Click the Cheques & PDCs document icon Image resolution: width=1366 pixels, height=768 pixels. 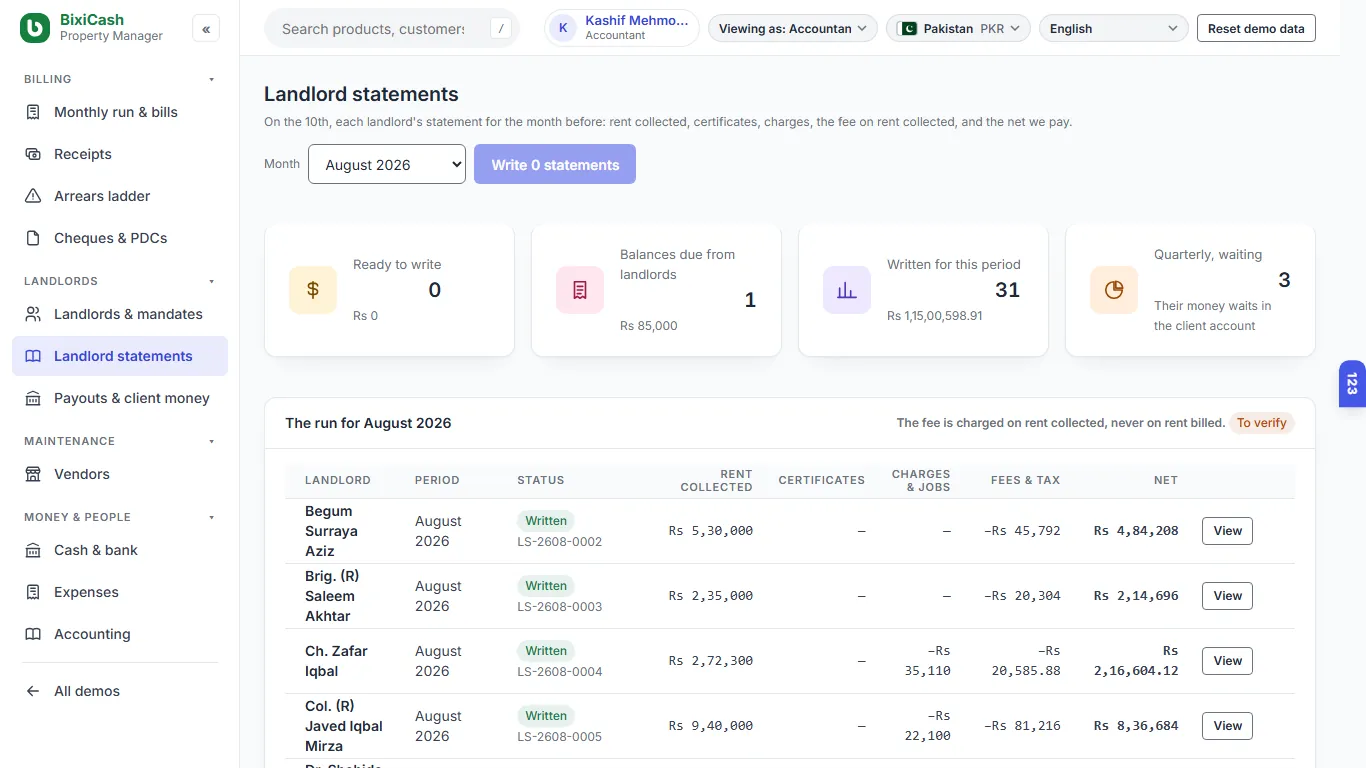click(x=33, y=238)
